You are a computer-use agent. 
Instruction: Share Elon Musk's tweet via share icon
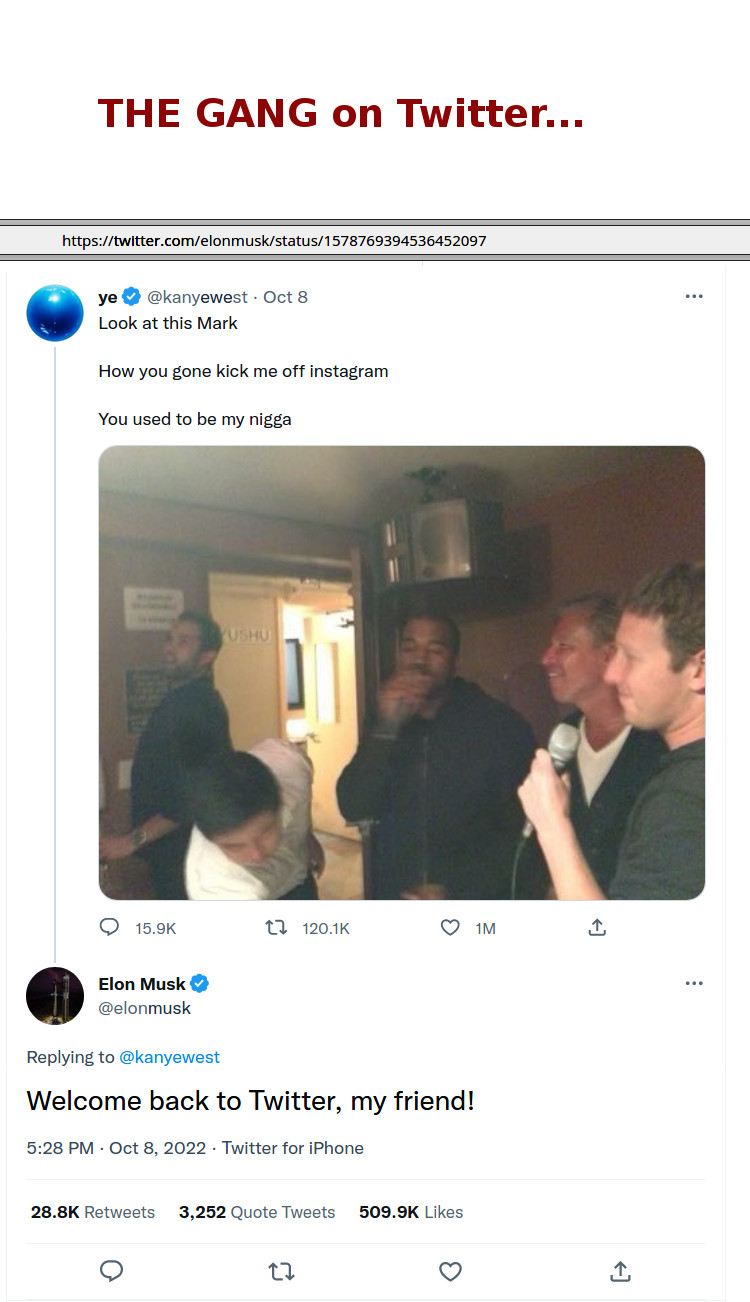[x=620, y=1271]
